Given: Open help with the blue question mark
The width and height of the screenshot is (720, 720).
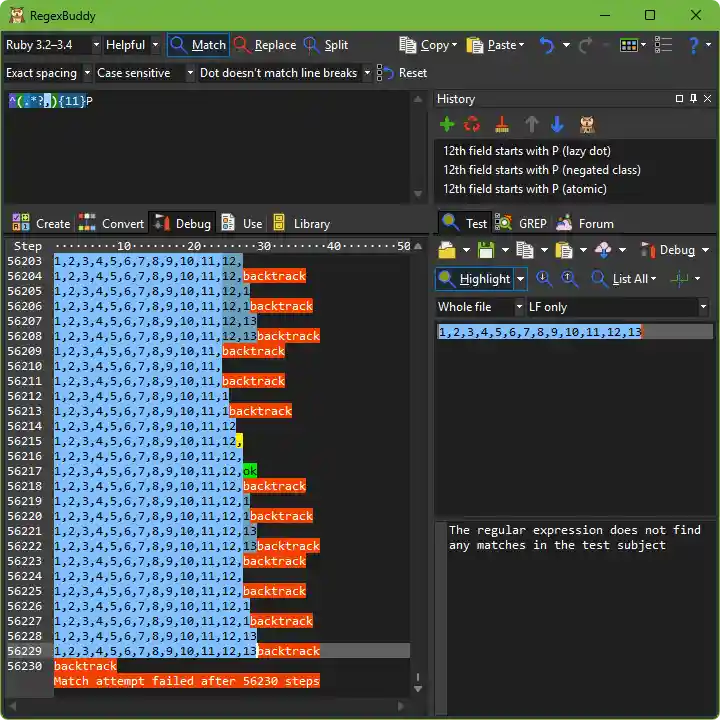Looking at the screenshot, I should click(694, 45).
